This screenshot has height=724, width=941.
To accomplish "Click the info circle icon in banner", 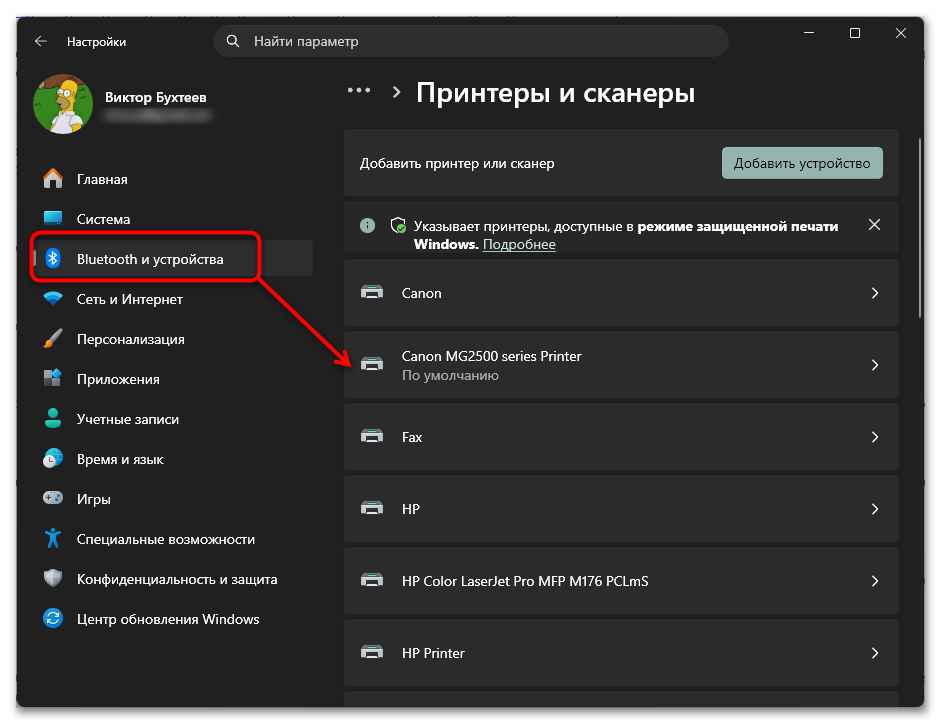I will (x=367, y=226).
